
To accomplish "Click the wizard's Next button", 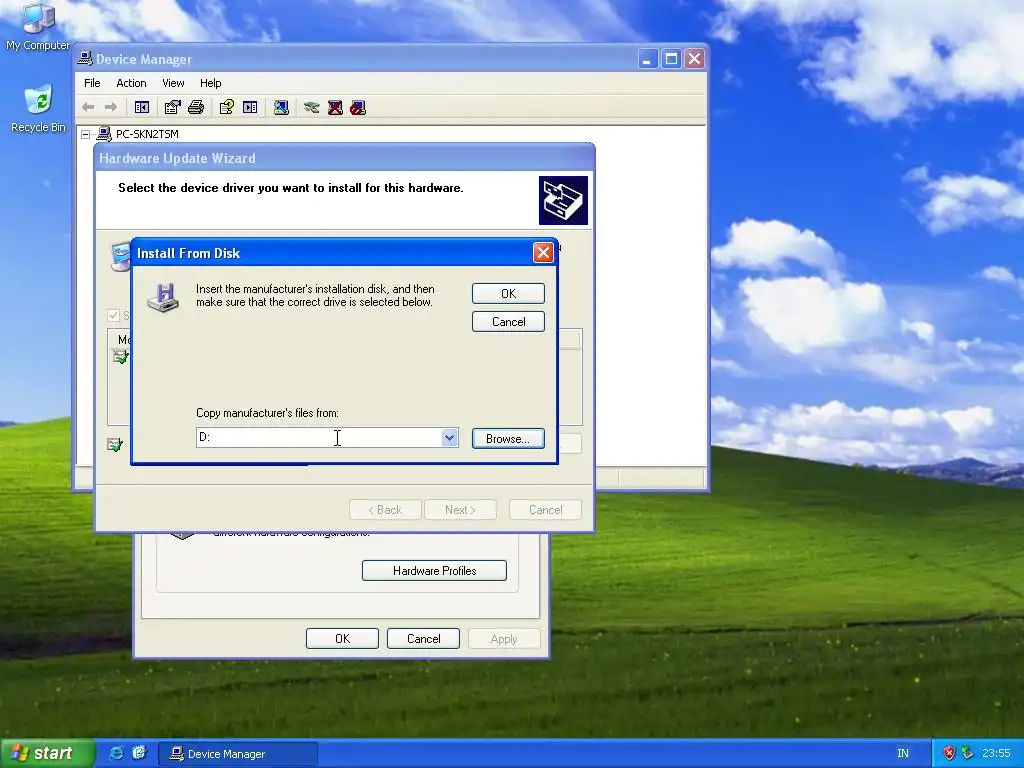I will [460, 510].
